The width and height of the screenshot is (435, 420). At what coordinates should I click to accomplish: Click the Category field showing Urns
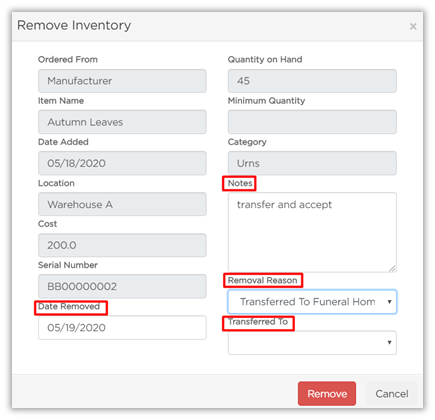pos(312,163)
